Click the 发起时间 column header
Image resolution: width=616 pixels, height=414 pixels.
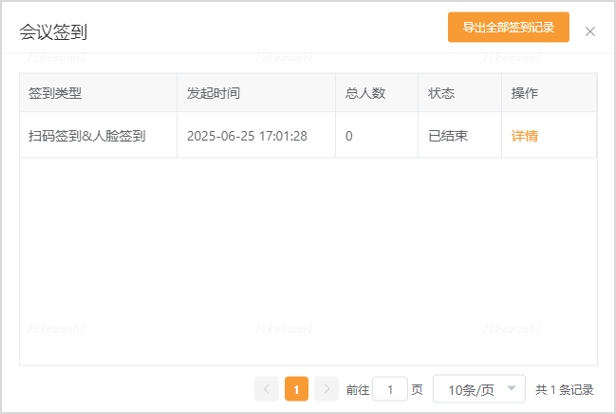pos(213,93)
